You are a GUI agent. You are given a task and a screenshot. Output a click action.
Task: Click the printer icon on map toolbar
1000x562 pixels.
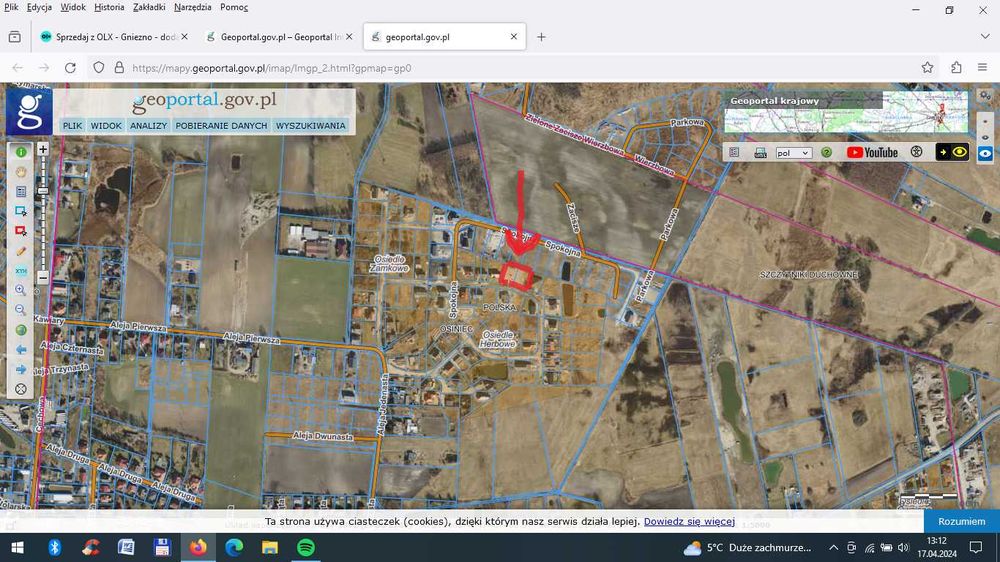760,152
